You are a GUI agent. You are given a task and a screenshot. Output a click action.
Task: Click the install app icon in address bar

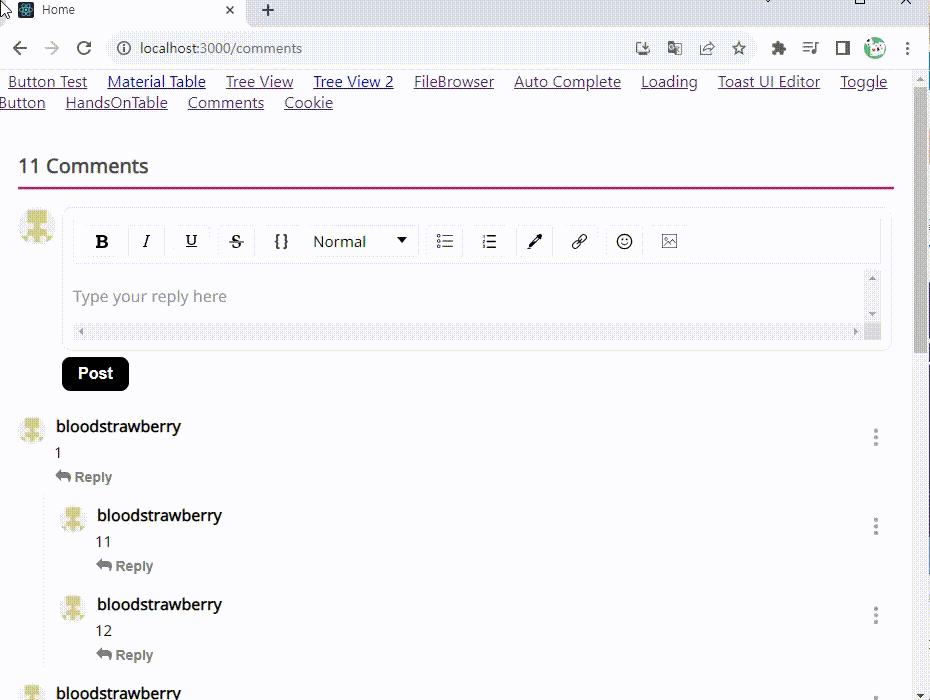pyautogui.click(x=643, y=48)
